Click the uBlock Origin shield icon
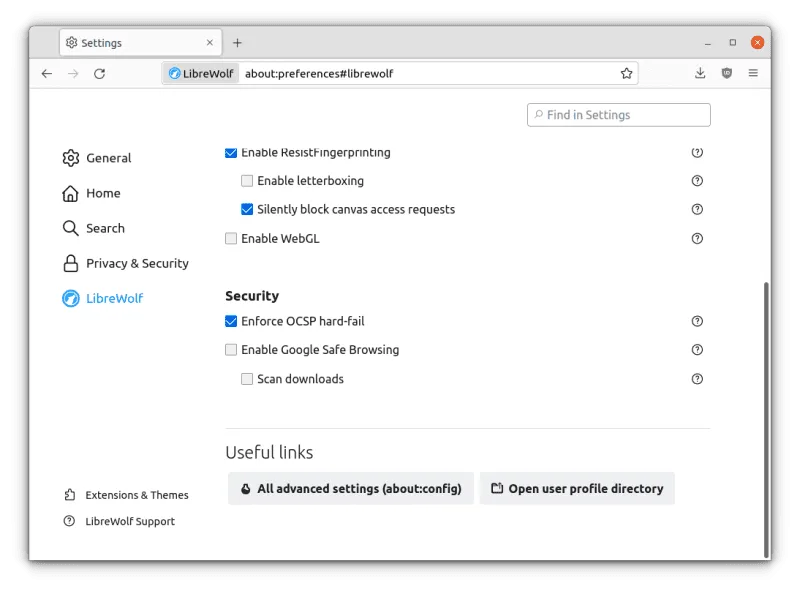 [x=727, y=73]
